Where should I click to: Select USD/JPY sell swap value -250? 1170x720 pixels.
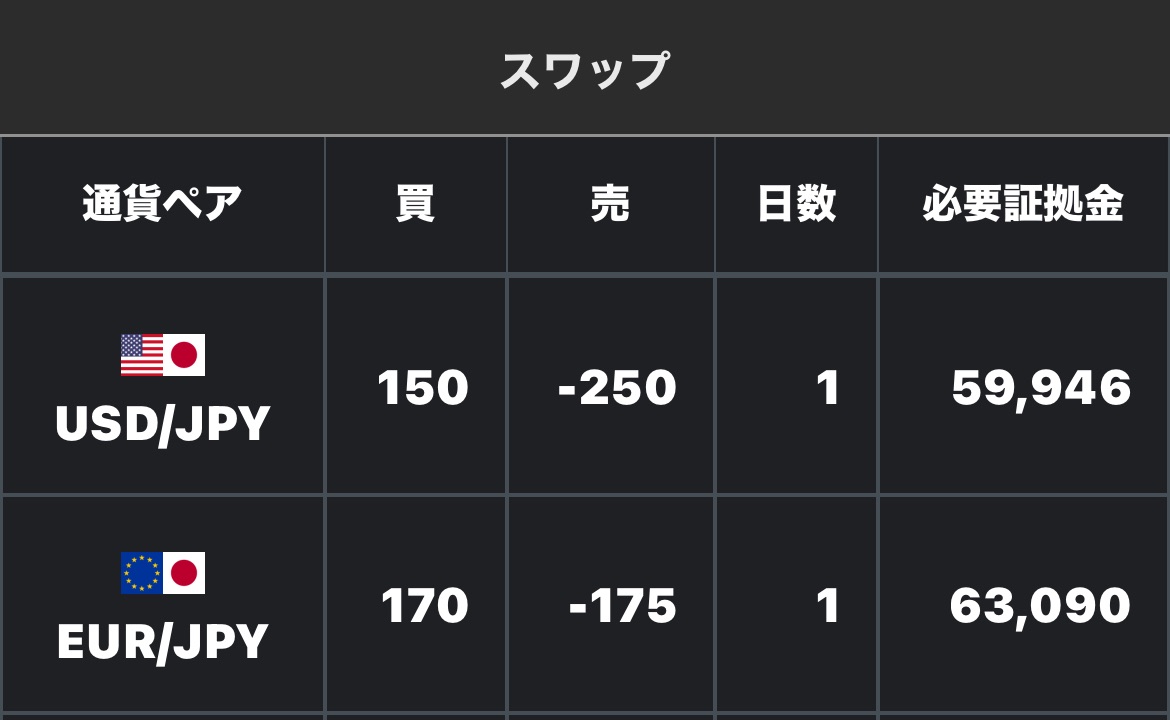617,388
